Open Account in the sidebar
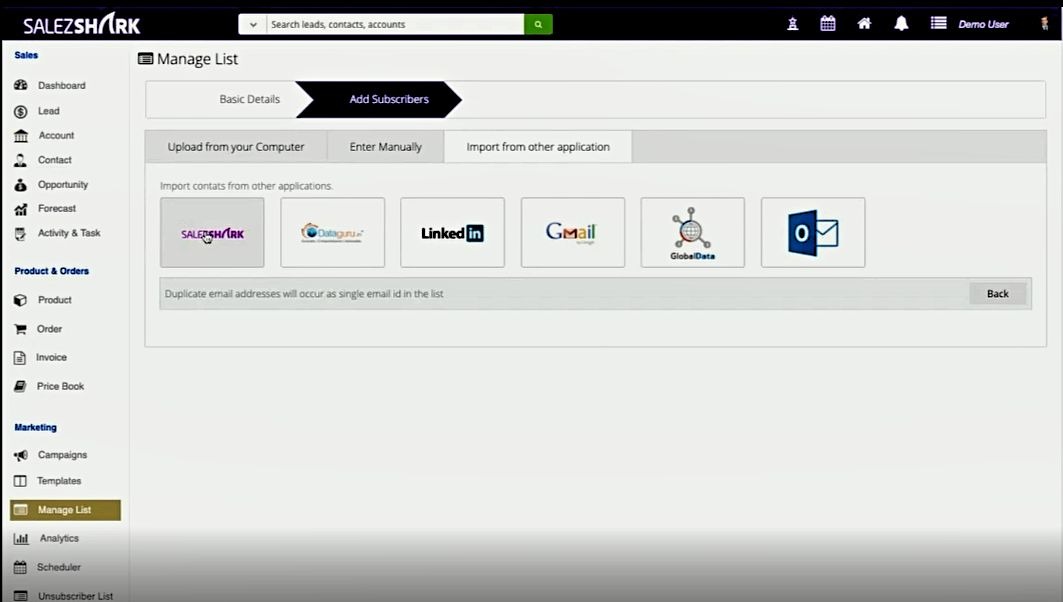 tap(56, 136)
